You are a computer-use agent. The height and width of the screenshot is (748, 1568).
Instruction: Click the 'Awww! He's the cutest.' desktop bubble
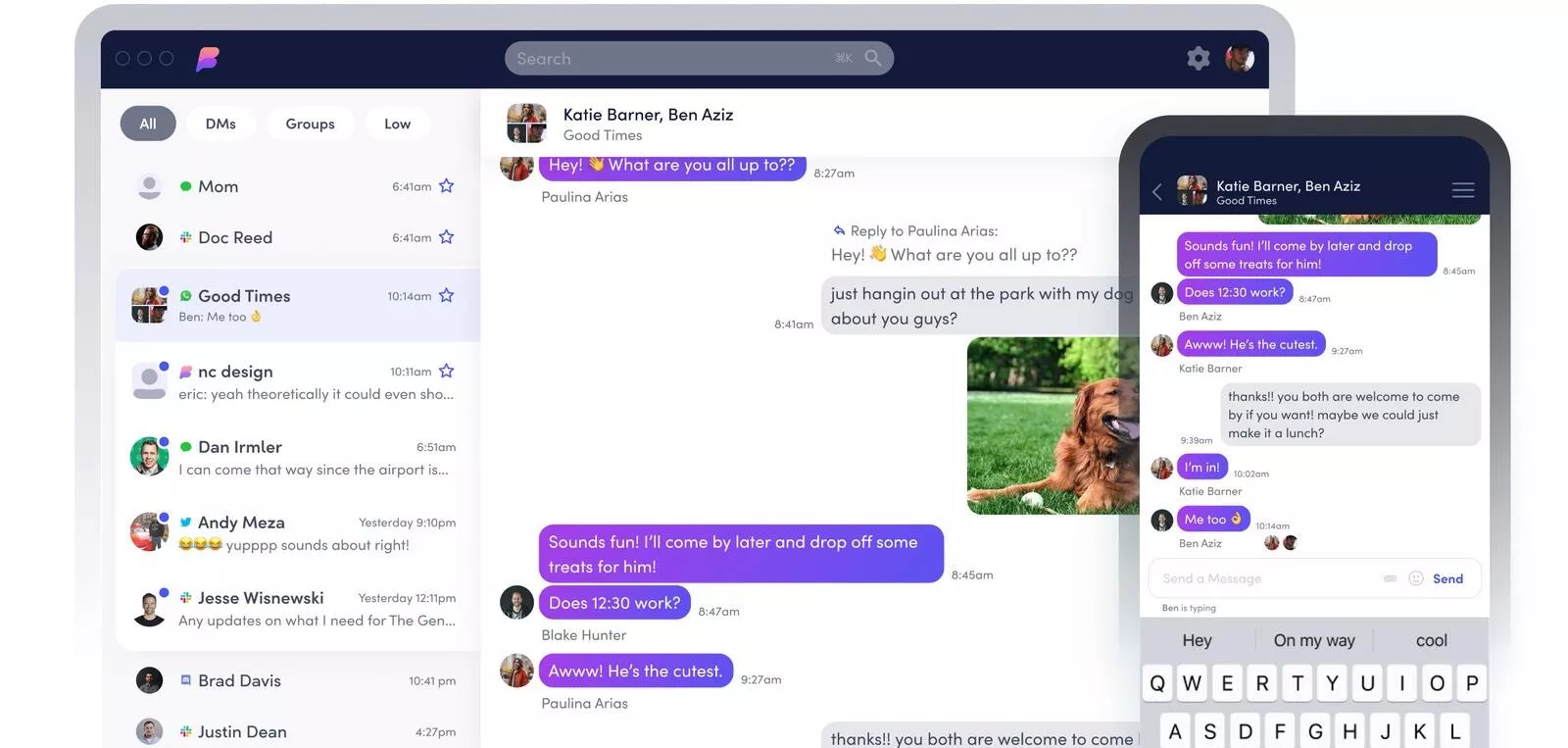[635, 672]
